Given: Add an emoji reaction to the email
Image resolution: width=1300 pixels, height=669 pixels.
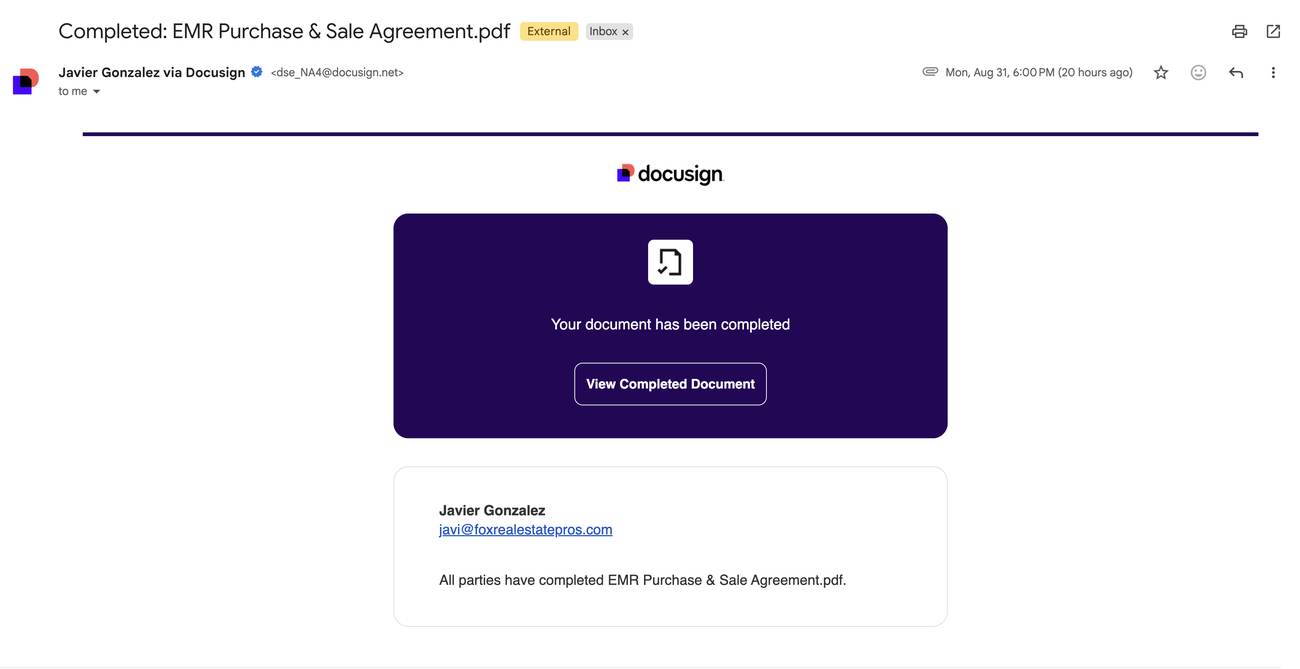Looking at the screenshot, I should [1198, 72].
